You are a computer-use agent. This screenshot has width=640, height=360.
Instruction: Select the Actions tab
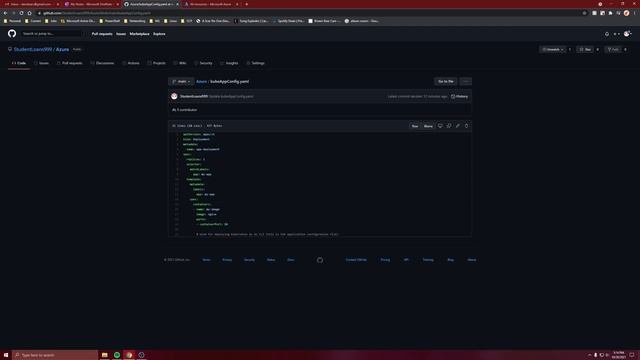tap(131, 63)
